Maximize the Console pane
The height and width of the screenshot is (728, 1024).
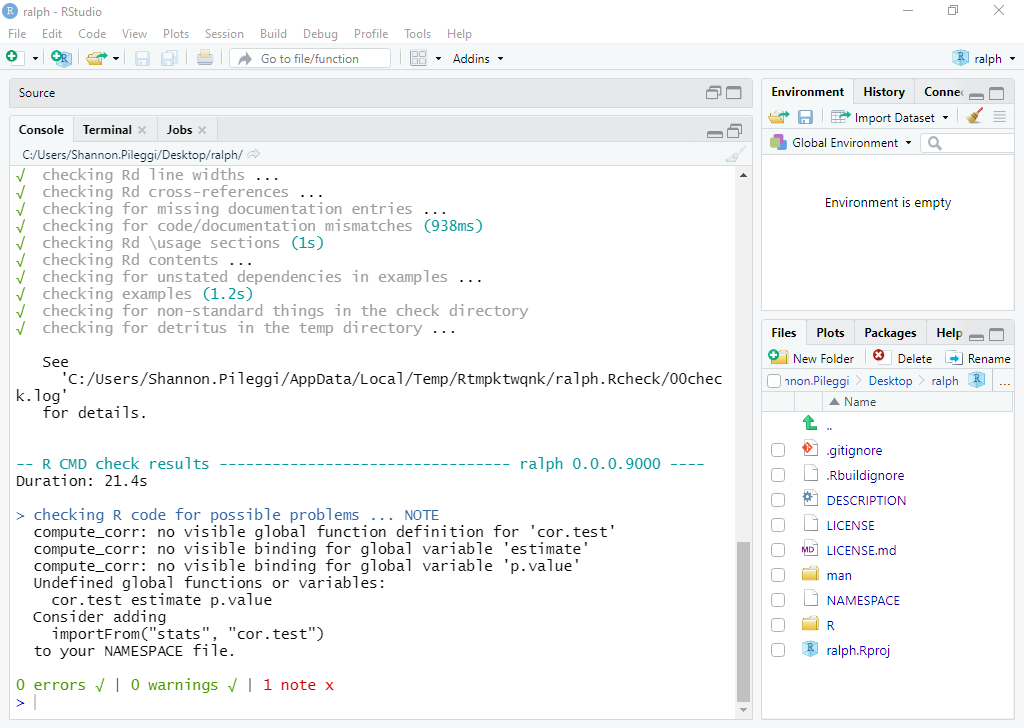coord(735,131)
